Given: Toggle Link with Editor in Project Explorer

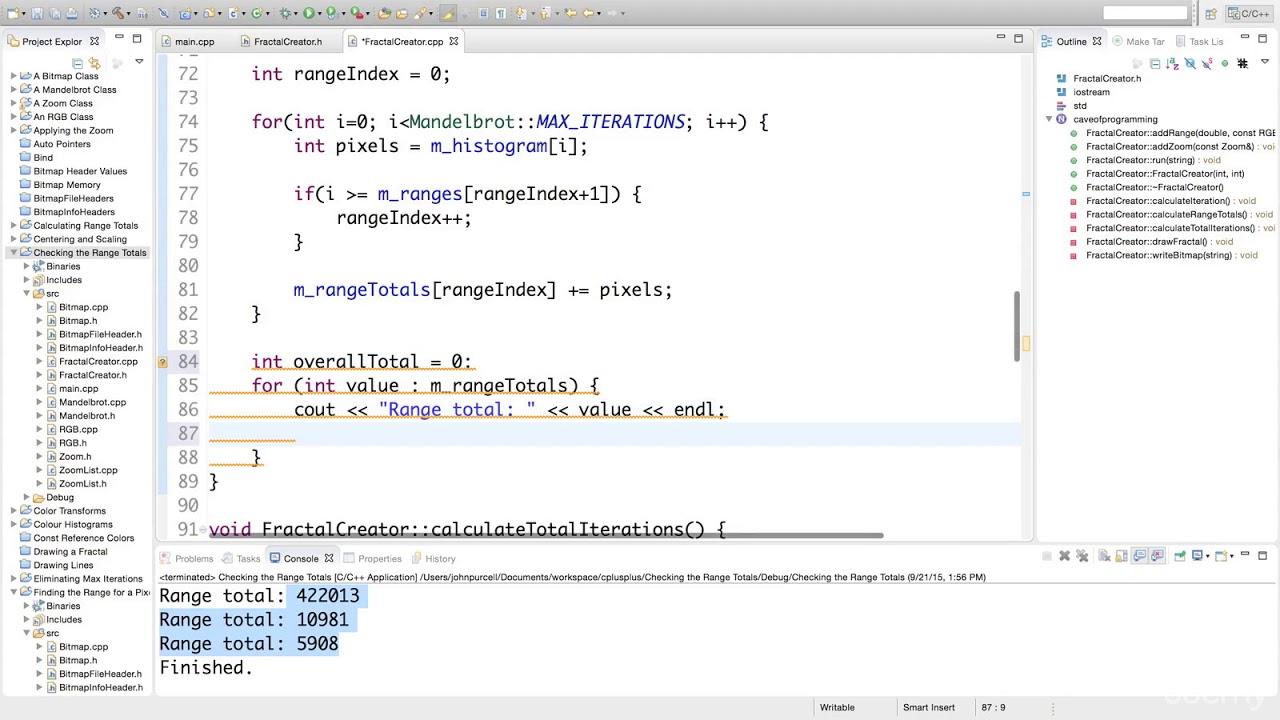Looking at the screenshot, I should coord(94,63).
